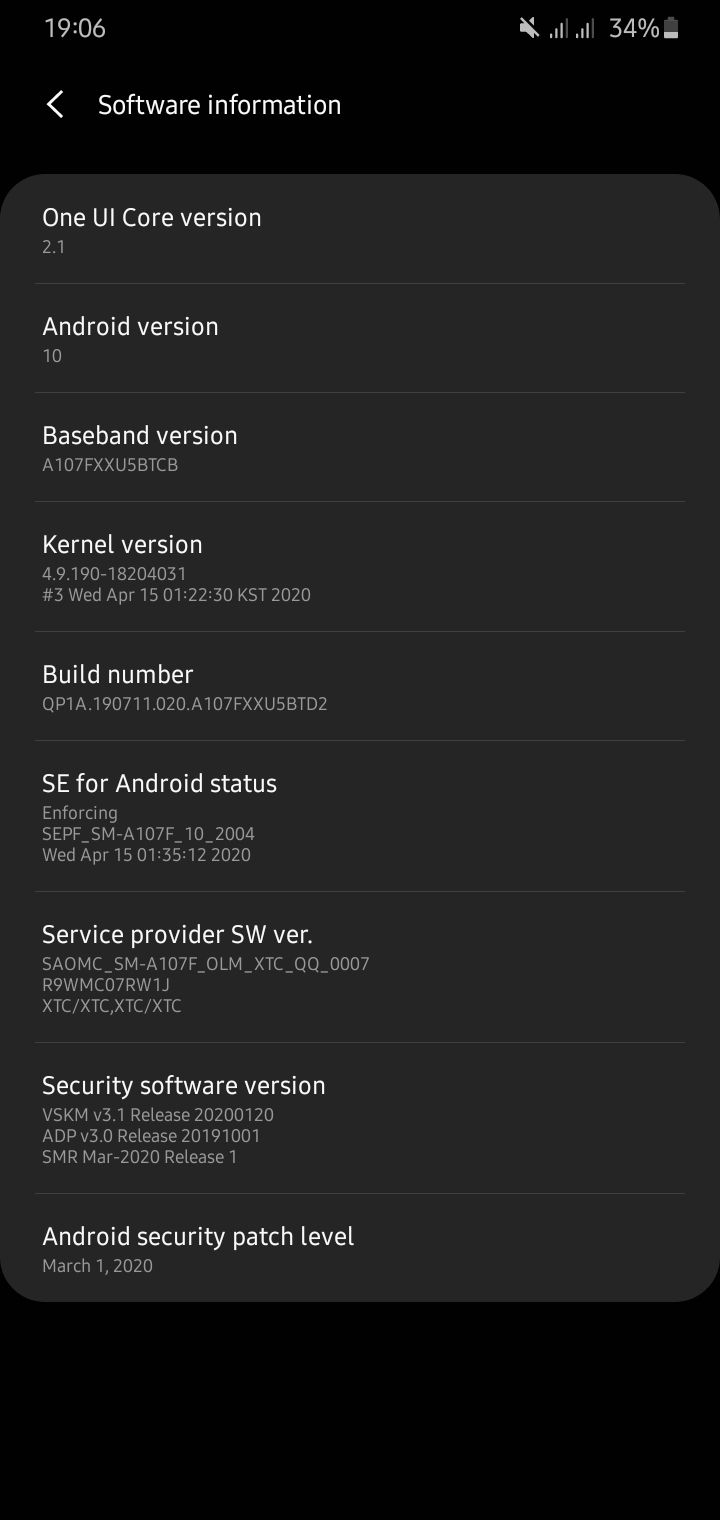Image resolution: width=720 pixels, height=1520 pixels.
Task: Tap the first SIM signal strength icon
Action: coord(558,29)
